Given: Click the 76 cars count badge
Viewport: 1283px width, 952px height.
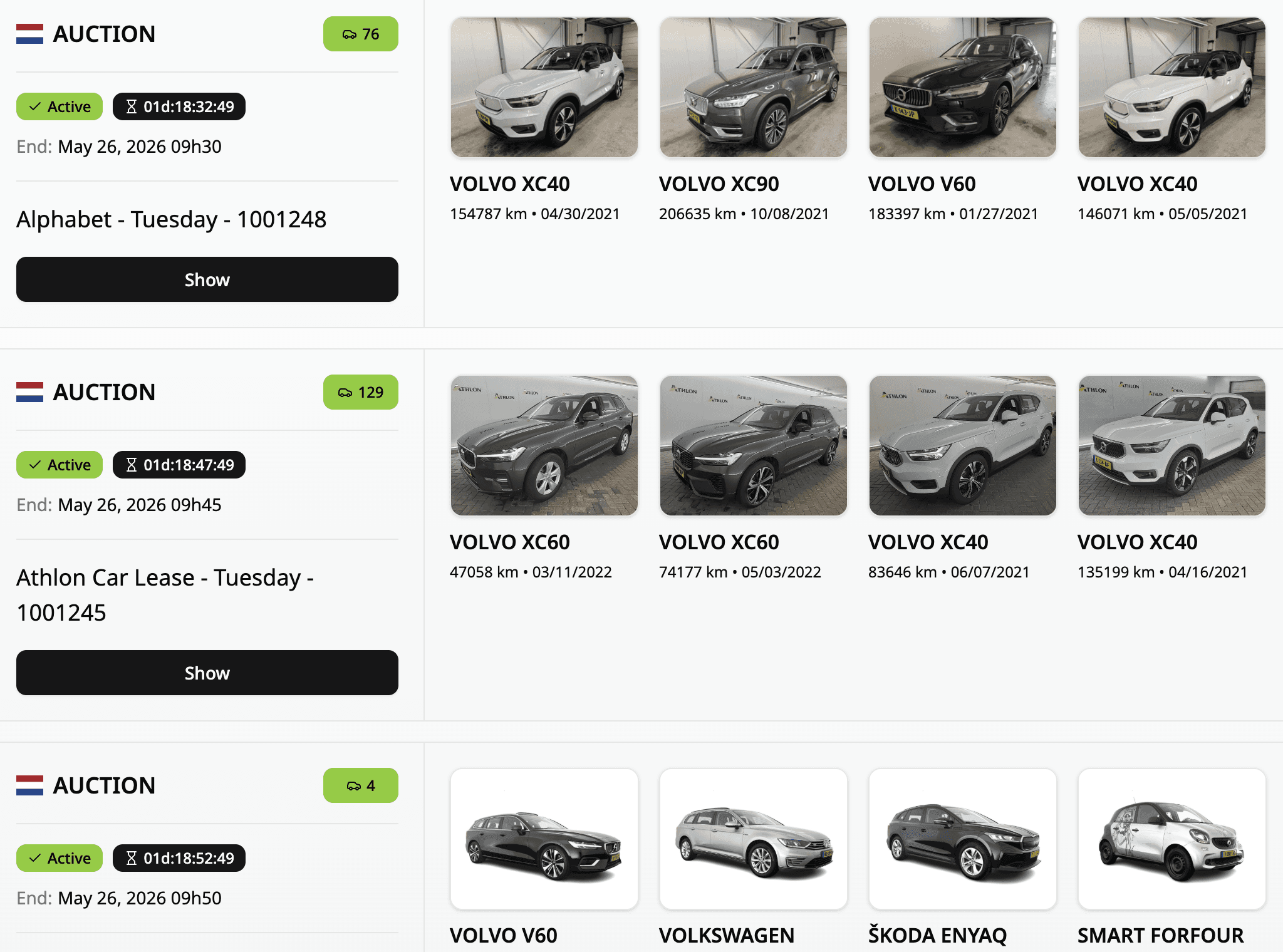Looking at the screenshot, I should coord(361,34).
